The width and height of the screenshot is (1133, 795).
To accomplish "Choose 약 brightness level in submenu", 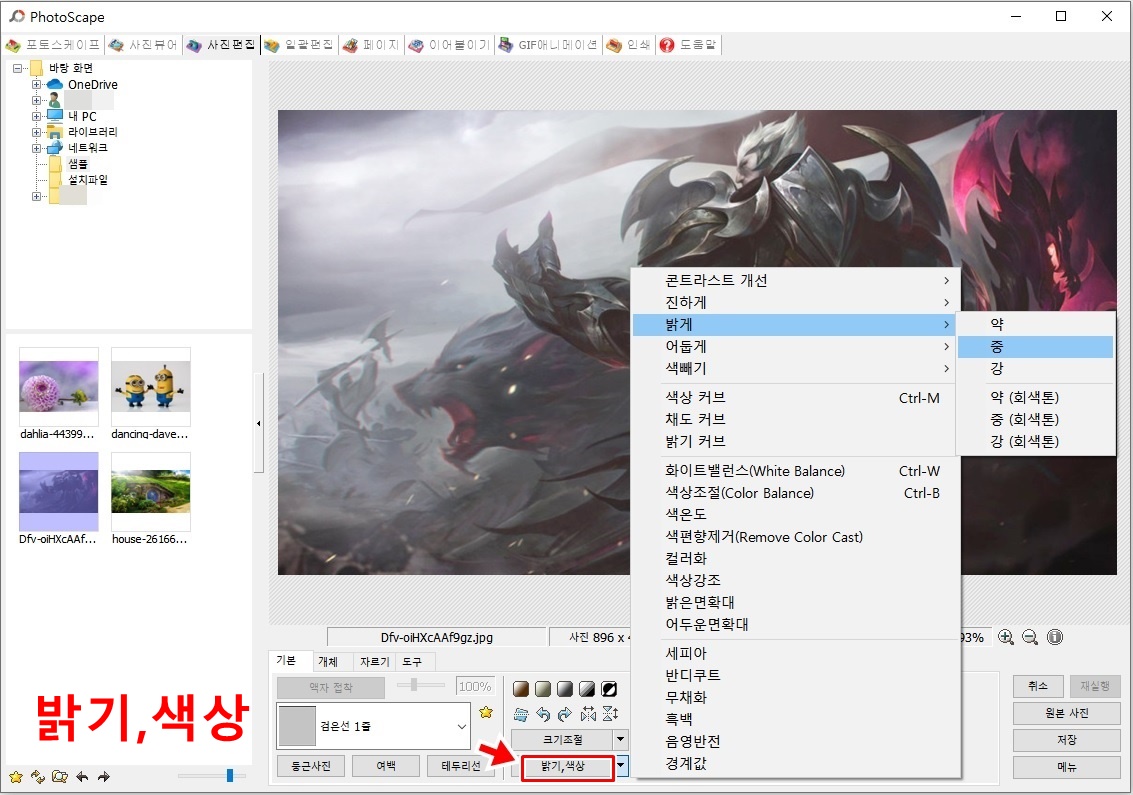I will 1035,325.
